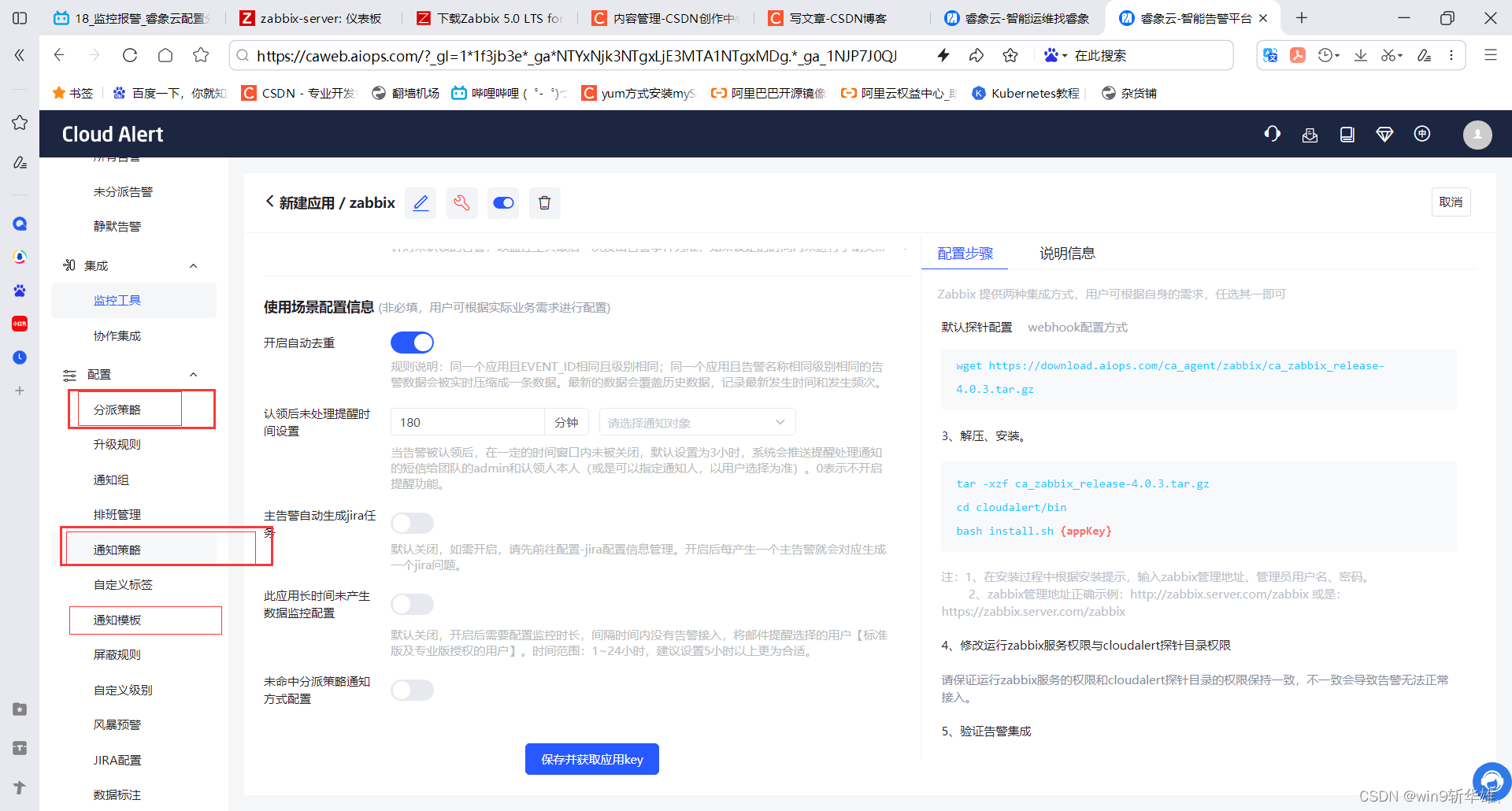
Task: Bookmark page with star icon in address bar
Action: 1010,55
